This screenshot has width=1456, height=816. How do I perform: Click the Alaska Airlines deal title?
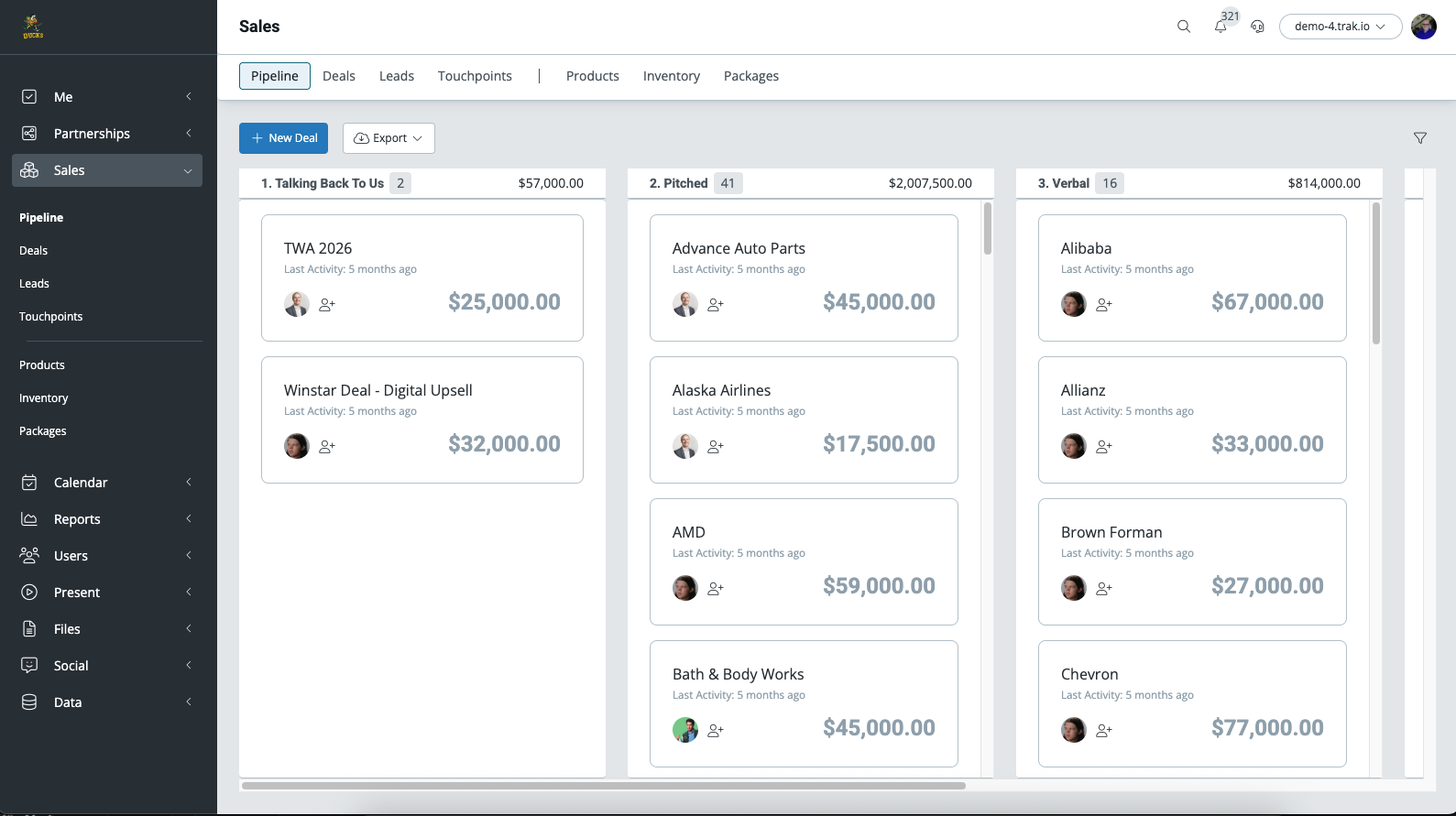(x=721, y=390)
